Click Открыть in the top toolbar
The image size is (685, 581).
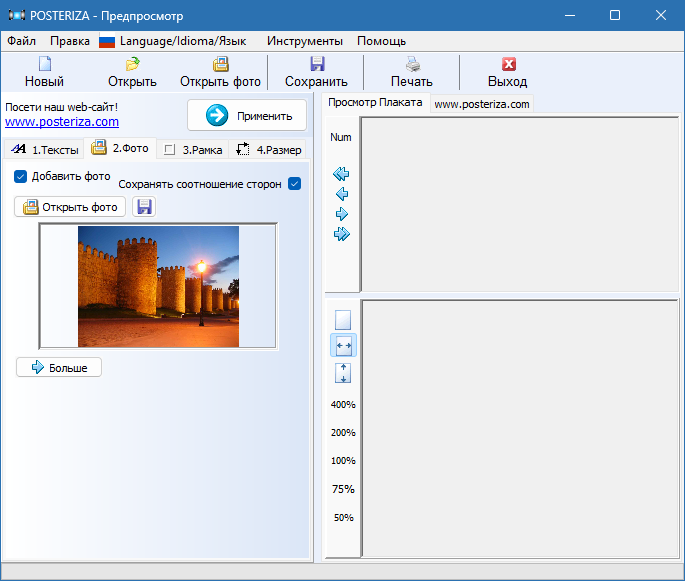tap(132, 72)
